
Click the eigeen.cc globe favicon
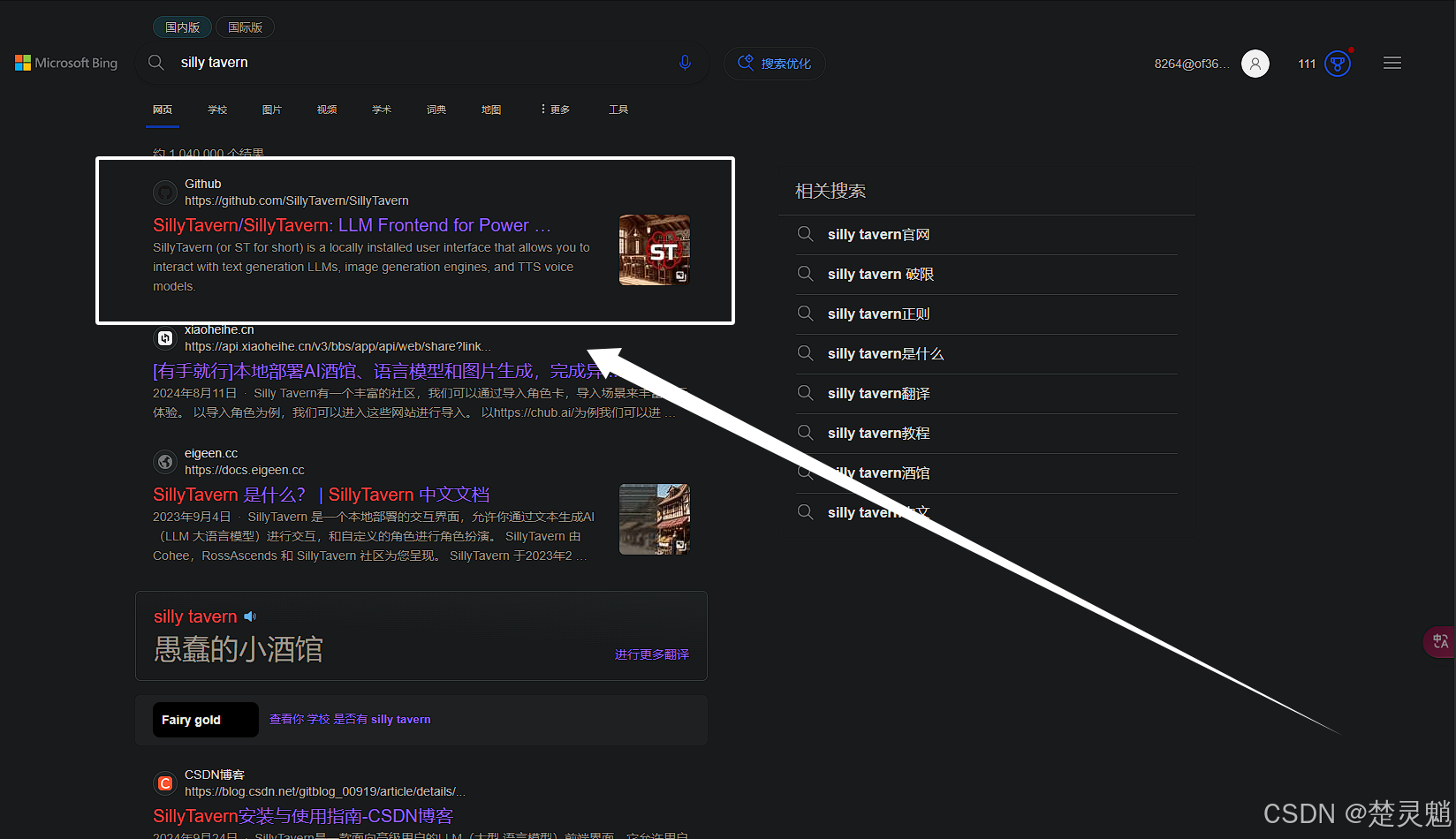click(x=165, y=462)
